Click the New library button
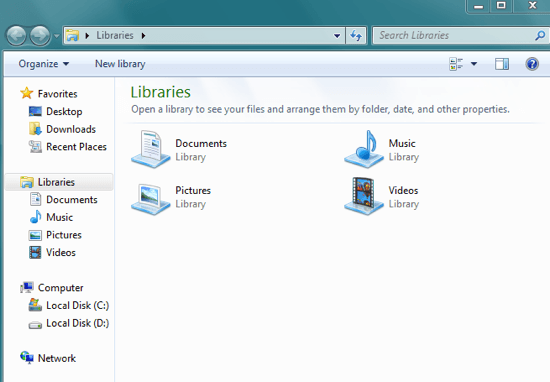Screen dimensions: 550x382 tap(120, 64)
